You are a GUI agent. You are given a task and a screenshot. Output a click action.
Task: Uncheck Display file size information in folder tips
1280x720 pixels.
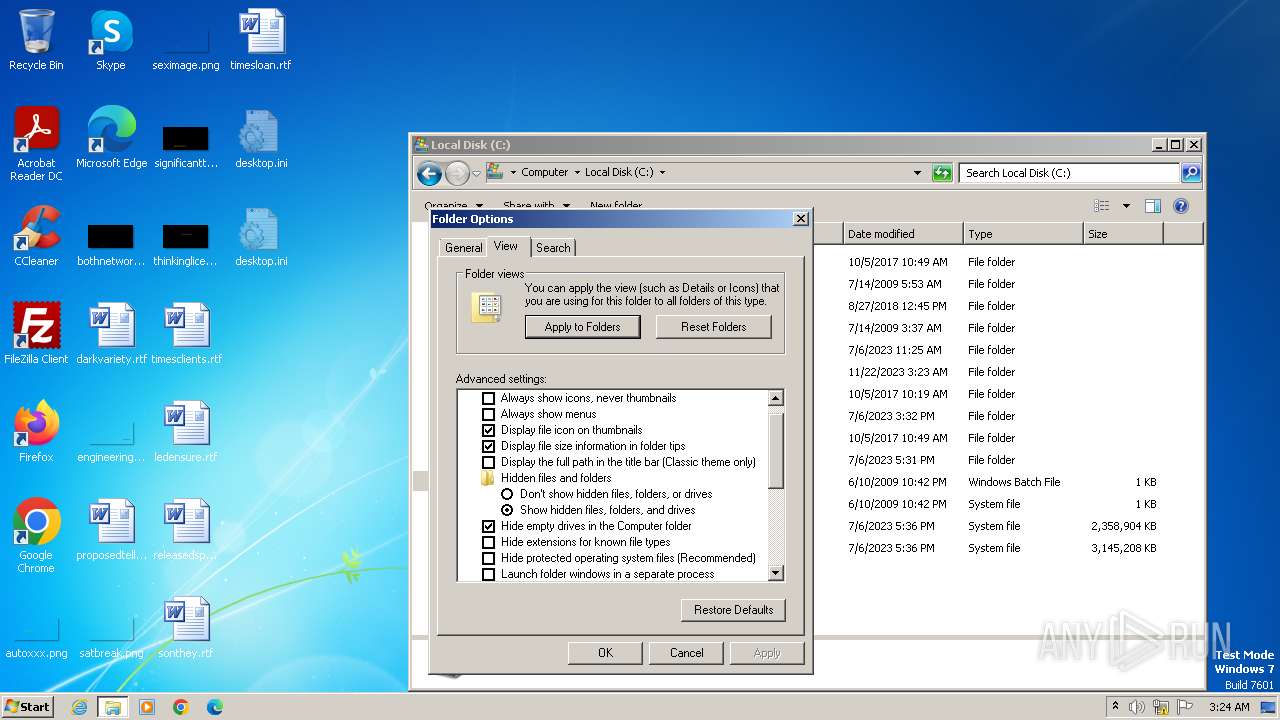488,446
